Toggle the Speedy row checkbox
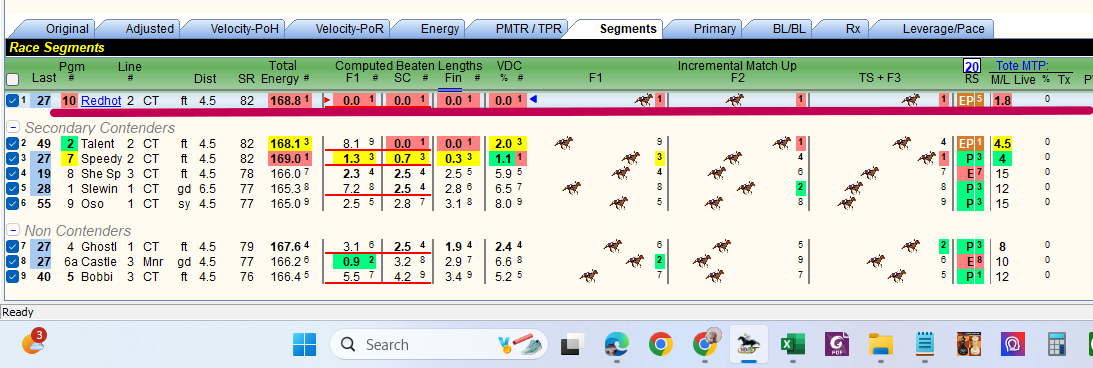The height and width of the screenshot is (368, 1093). point(12,158)
